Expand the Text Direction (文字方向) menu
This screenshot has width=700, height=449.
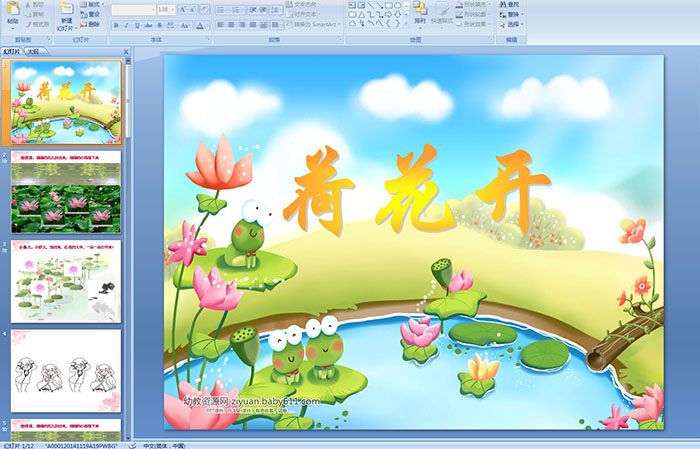click(x=303, y=4)
